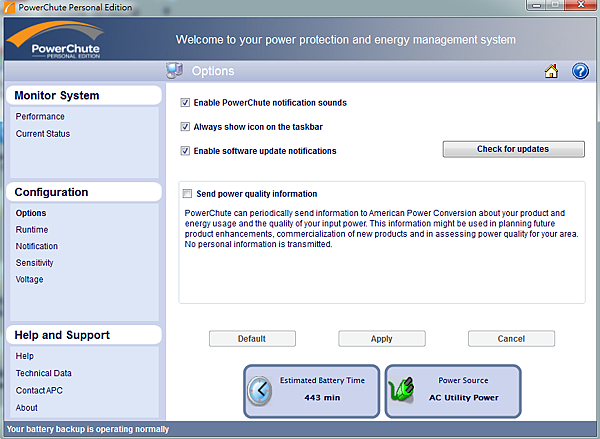
Task: Click the Configuration section header
Action: click(x=84, y=192)
